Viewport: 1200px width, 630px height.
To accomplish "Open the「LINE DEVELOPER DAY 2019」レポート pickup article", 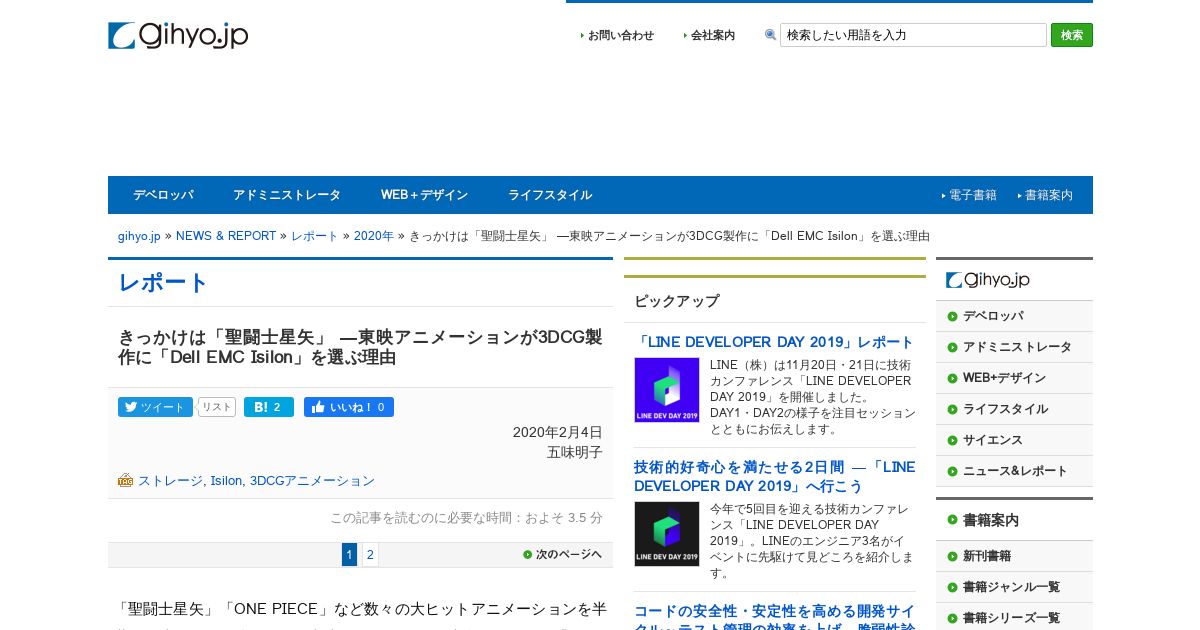I will [x=774, y=342].
